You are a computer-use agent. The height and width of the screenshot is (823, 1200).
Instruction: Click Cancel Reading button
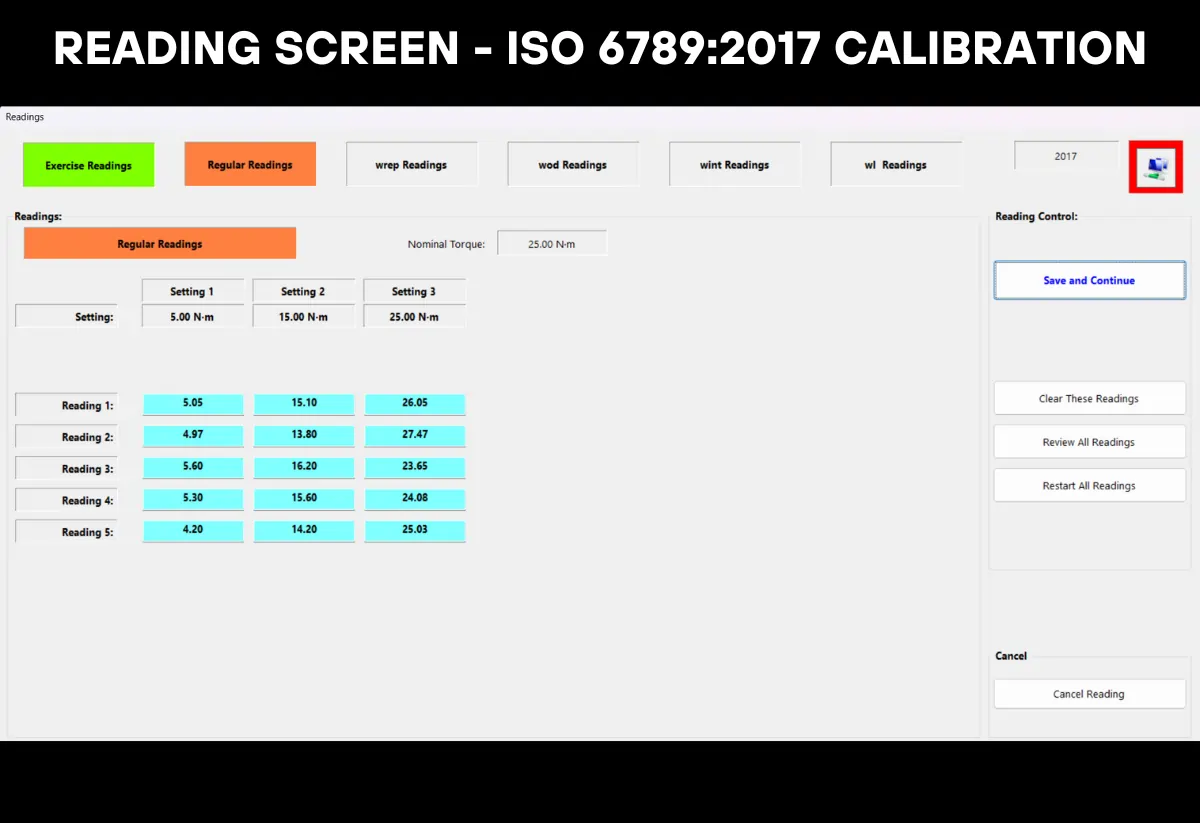(1089, 694)
